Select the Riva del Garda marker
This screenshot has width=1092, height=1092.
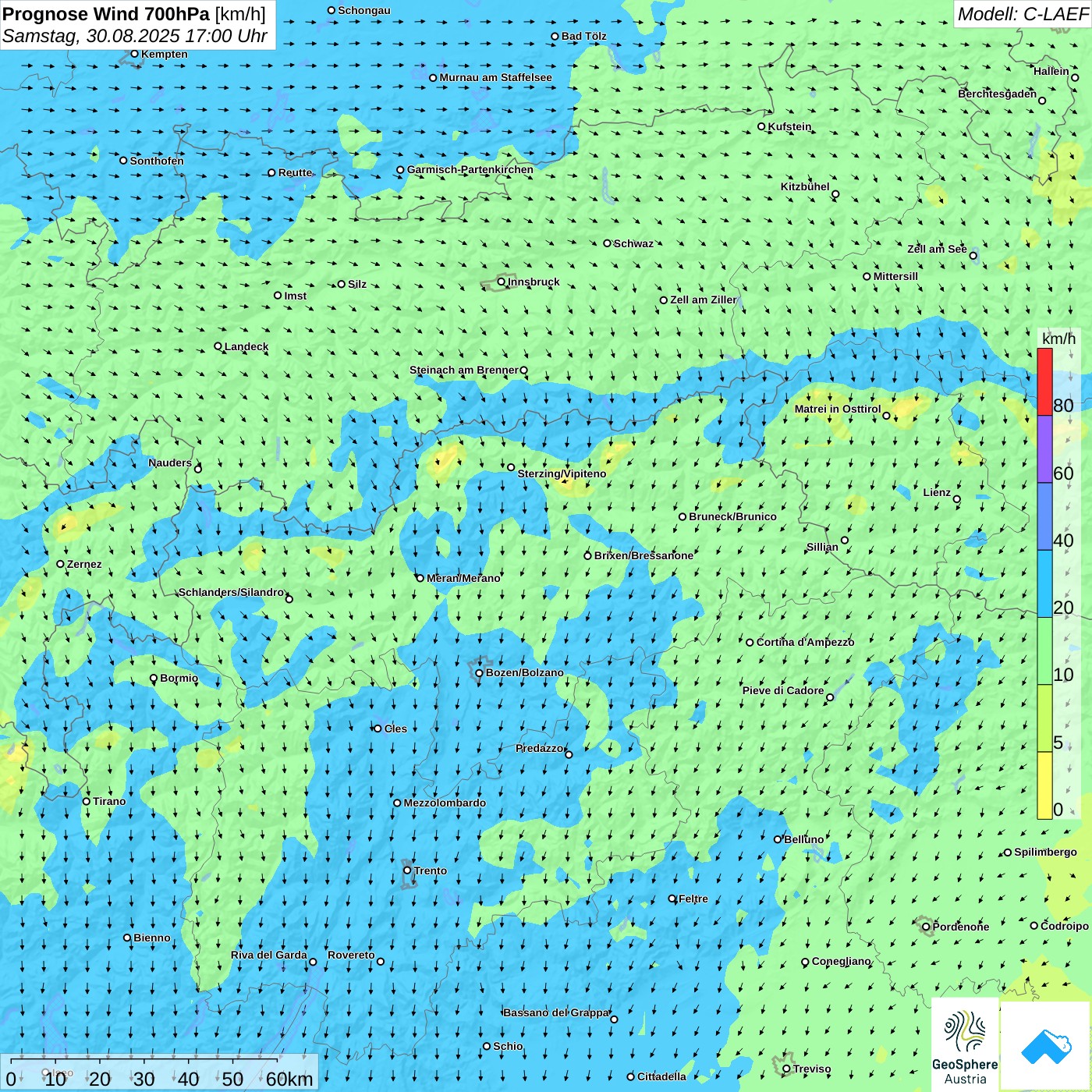point(313,962)
